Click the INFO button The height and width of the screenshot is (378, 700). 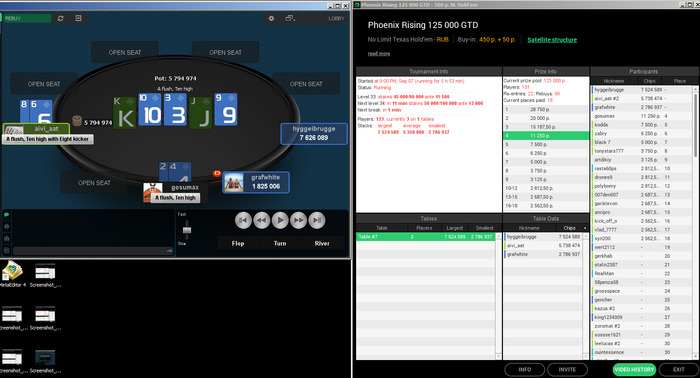[x=525, y=370]
